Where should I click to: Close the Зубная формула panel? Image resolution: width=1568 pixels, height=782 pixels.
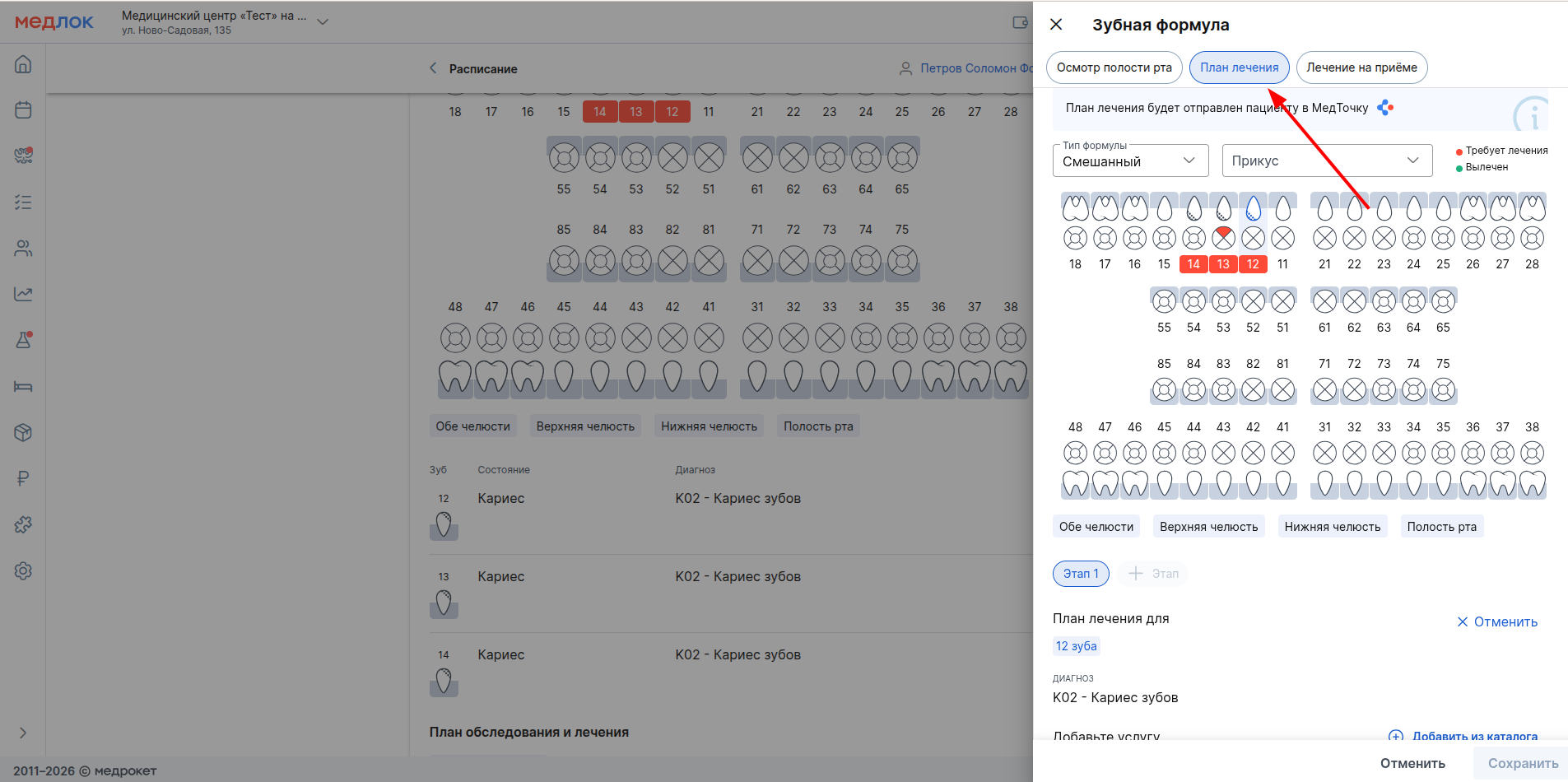(1056, 25)
